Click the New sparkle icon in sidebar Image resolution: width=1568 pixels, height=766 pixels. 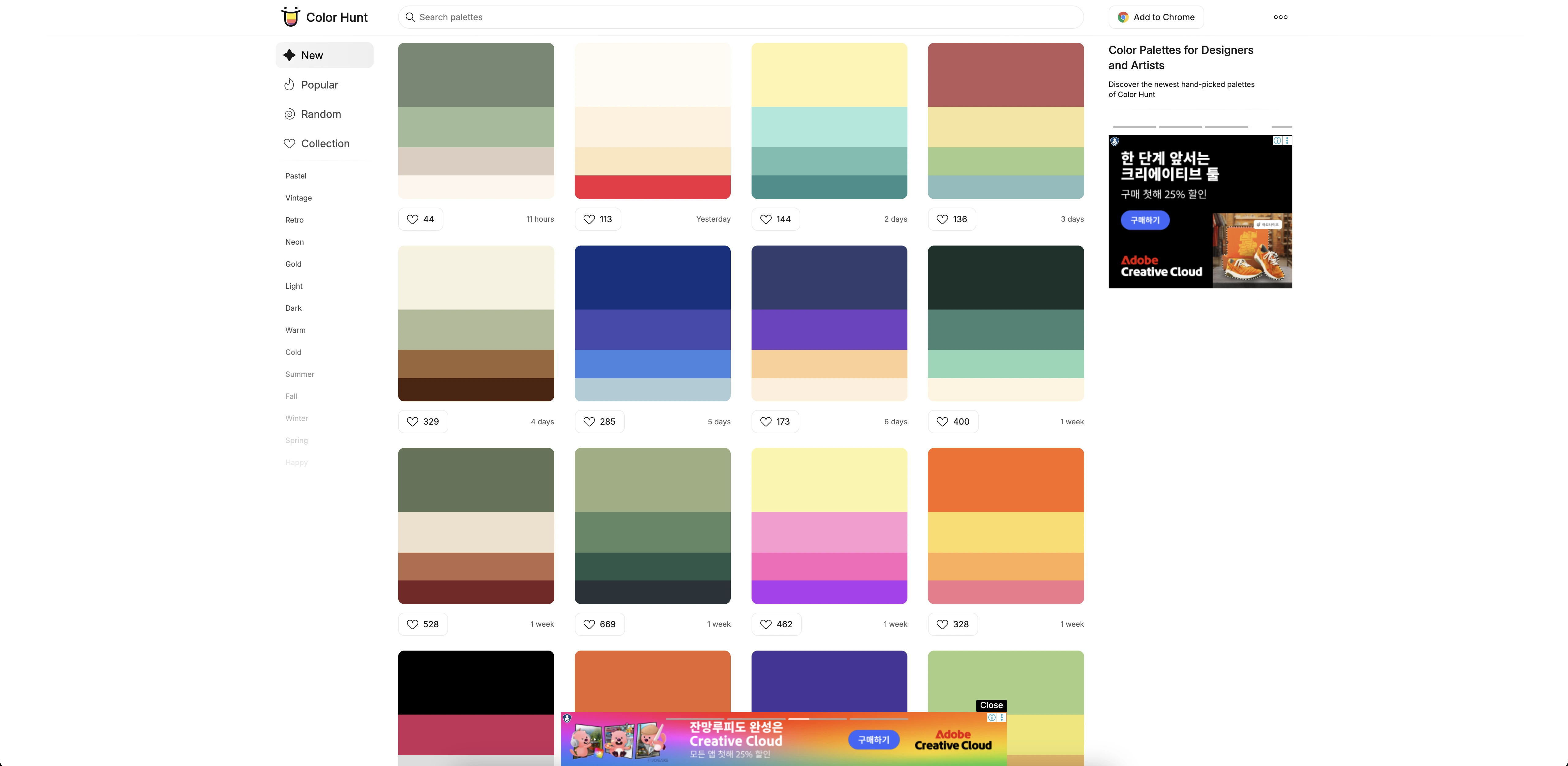[x=290, y=55]
